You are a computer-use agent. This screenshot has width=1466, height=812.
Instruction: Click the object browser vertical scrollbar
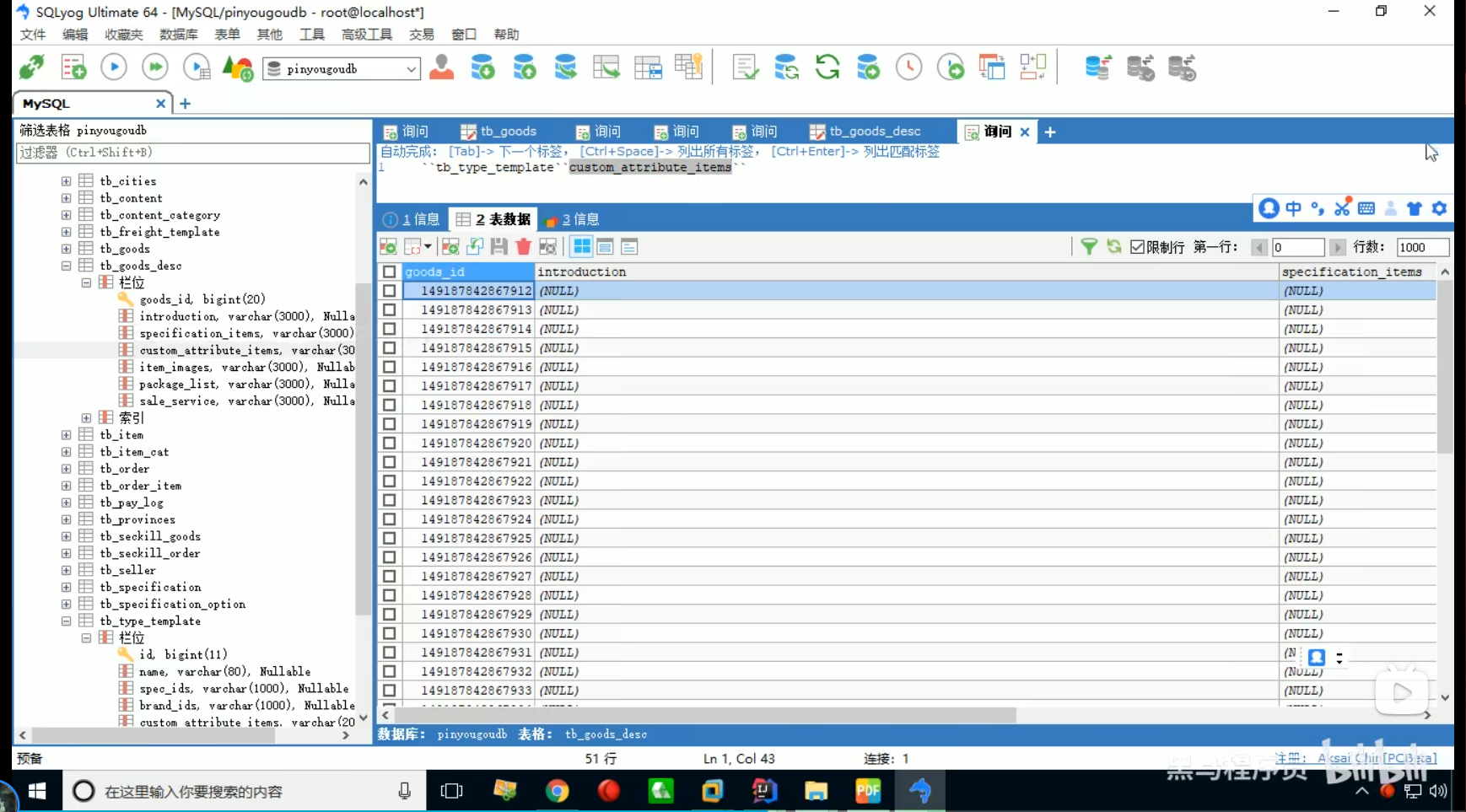click(363, 449)
